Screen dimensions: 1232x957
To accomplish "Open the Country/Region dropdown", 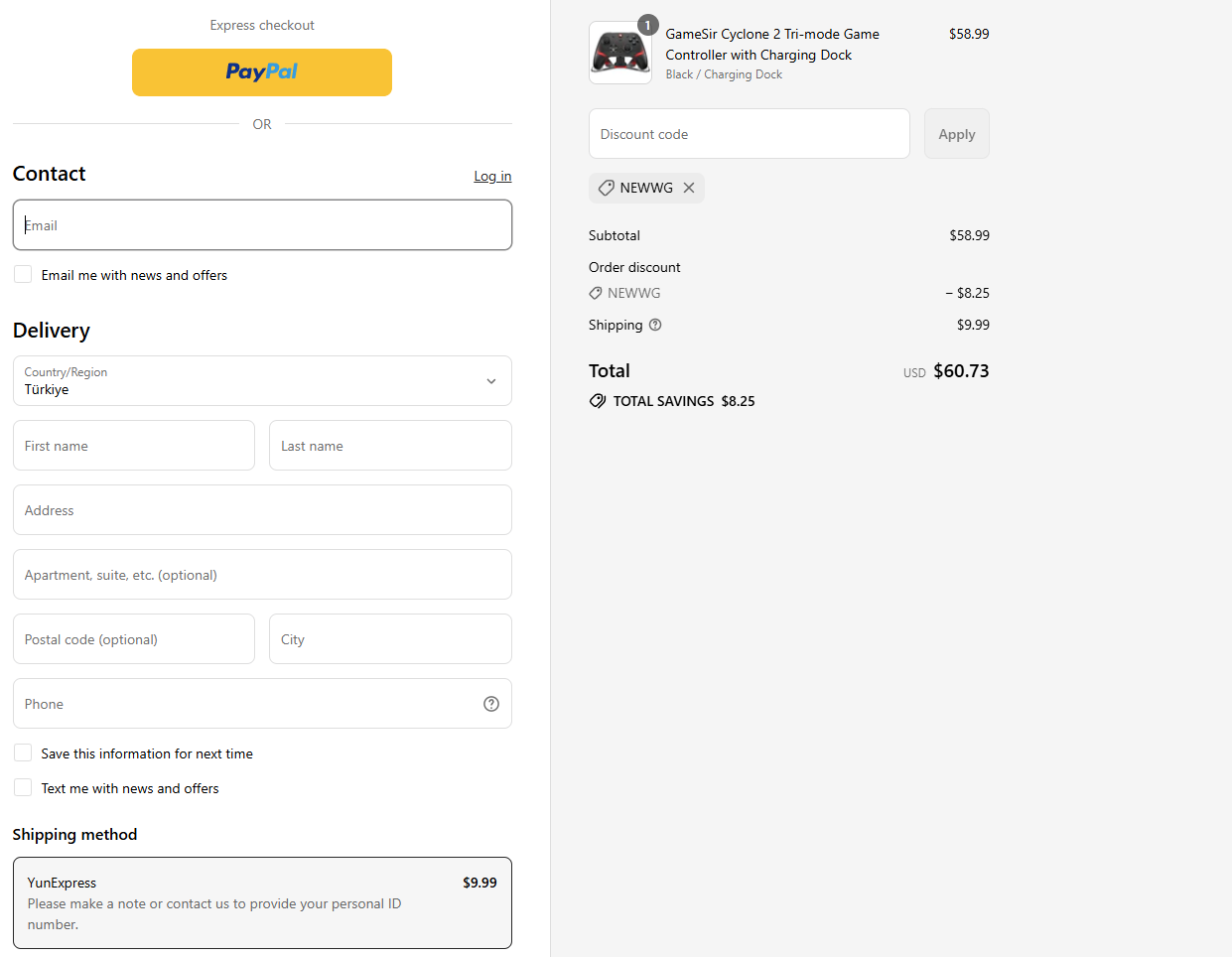I will (262, 381).
